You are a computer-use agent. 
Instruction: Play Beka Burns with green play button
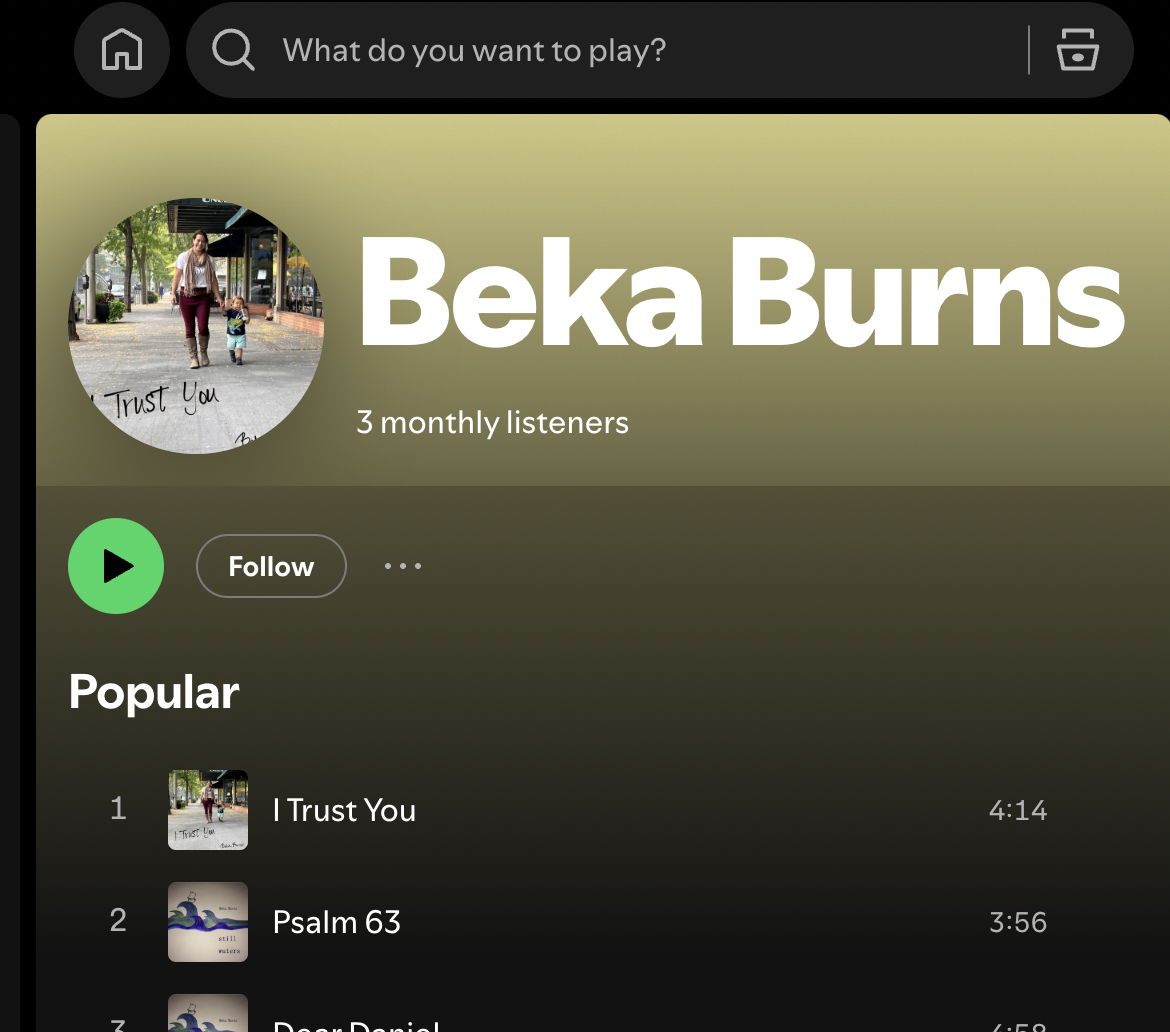tap(116, 566)
